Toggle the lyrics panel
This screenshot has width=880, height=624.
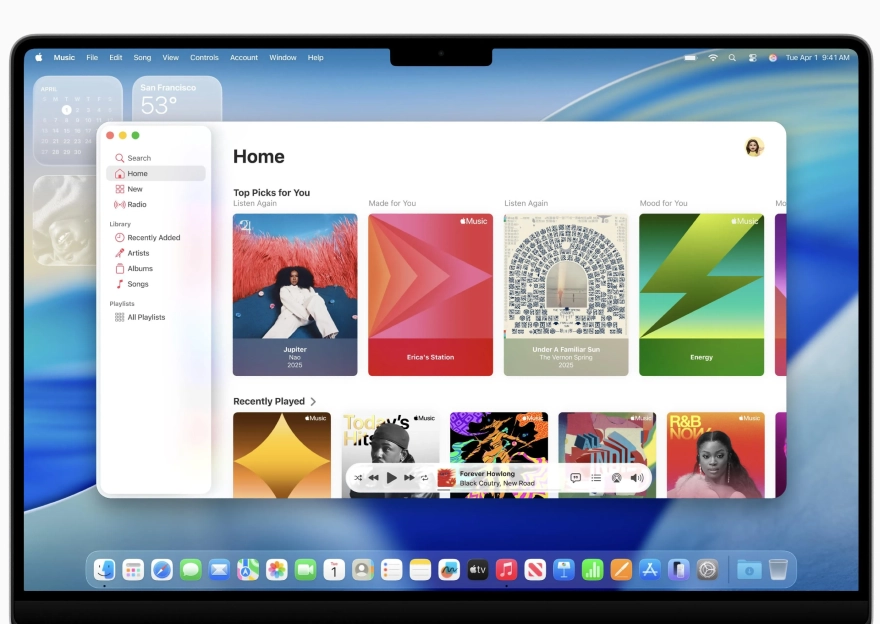point(577,477)
